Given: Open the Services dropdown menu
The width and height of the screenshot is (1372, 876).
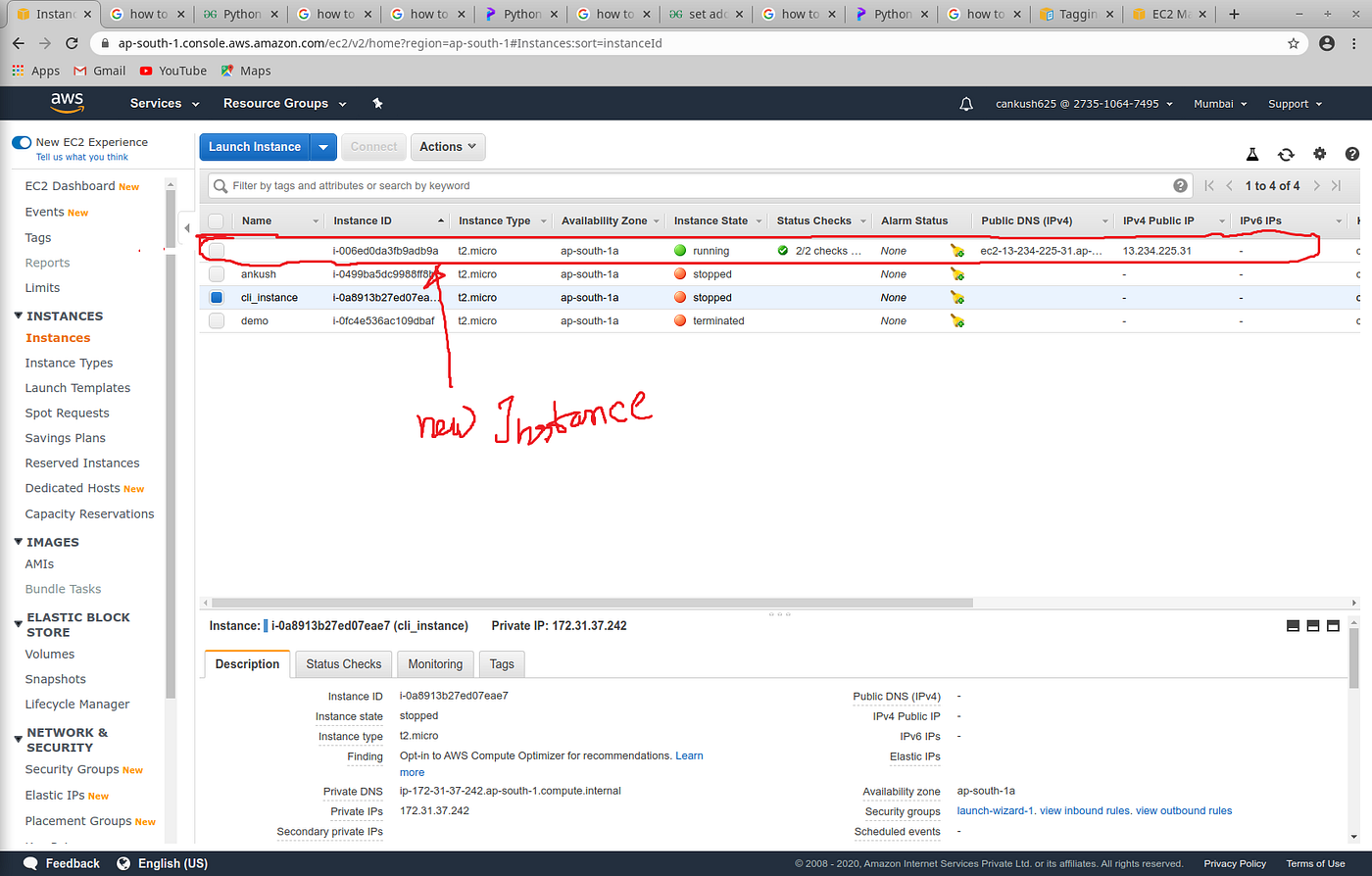Looking at the screenshot, I should coord(165,103).
